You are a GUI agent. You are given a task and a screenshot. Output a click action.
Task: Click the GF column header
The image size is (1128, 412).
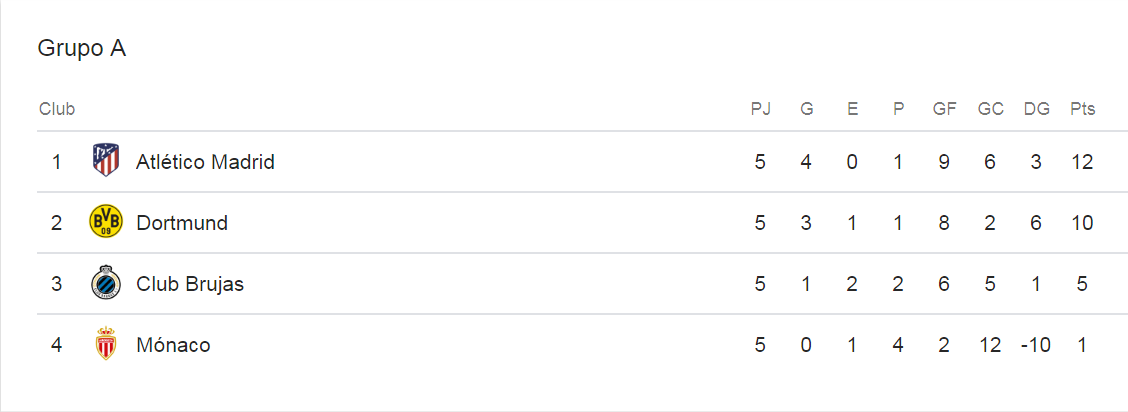click(x=944, y=109)
